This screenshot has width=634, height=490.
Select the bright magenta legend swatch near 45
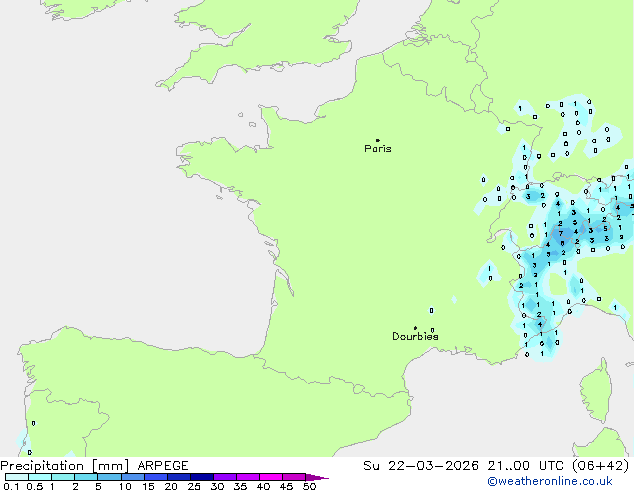click(x=294, y=478)
